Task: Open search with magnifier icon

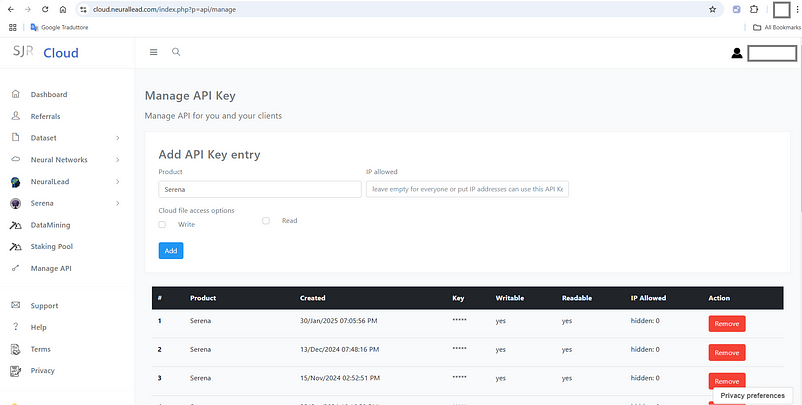Action: pyautogui.click(x=176, y=52)
